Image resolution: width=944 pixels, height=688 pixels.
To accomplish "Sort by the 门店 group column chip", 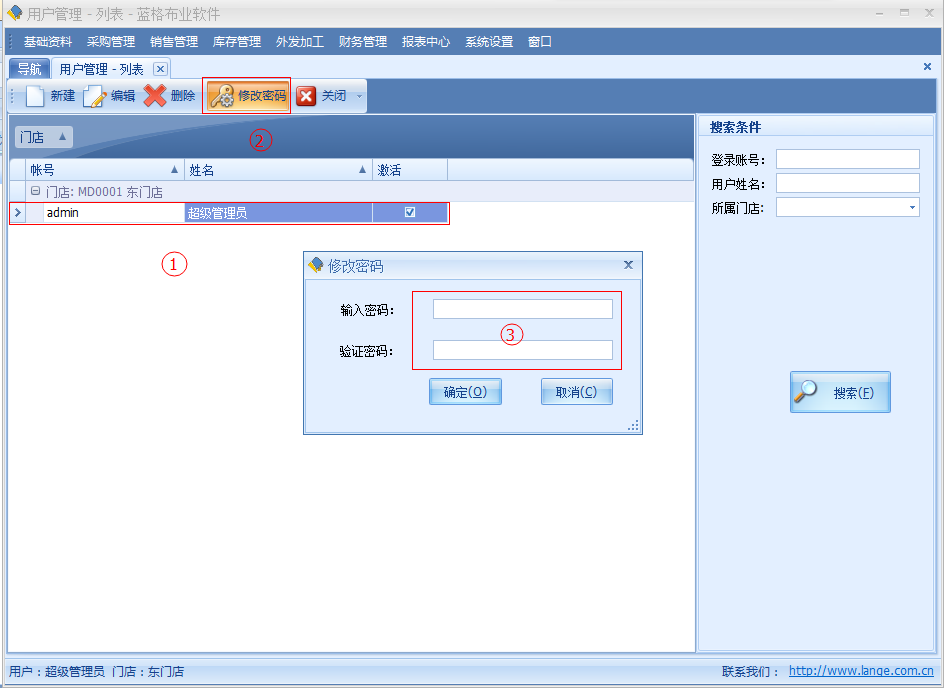I will click(x=44, y=137).
